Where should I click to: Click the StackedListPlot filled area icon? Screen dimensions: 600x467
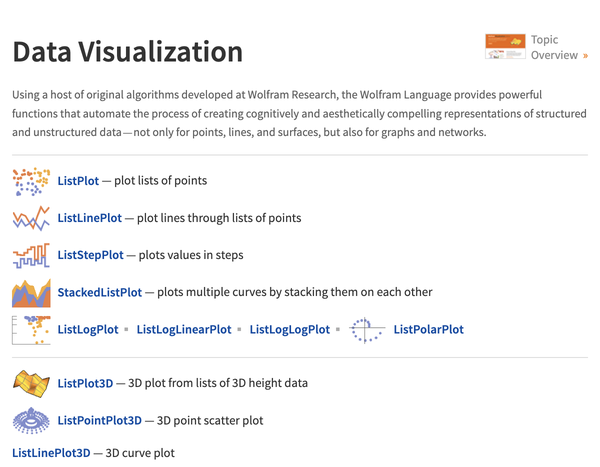tap(31, 293)
